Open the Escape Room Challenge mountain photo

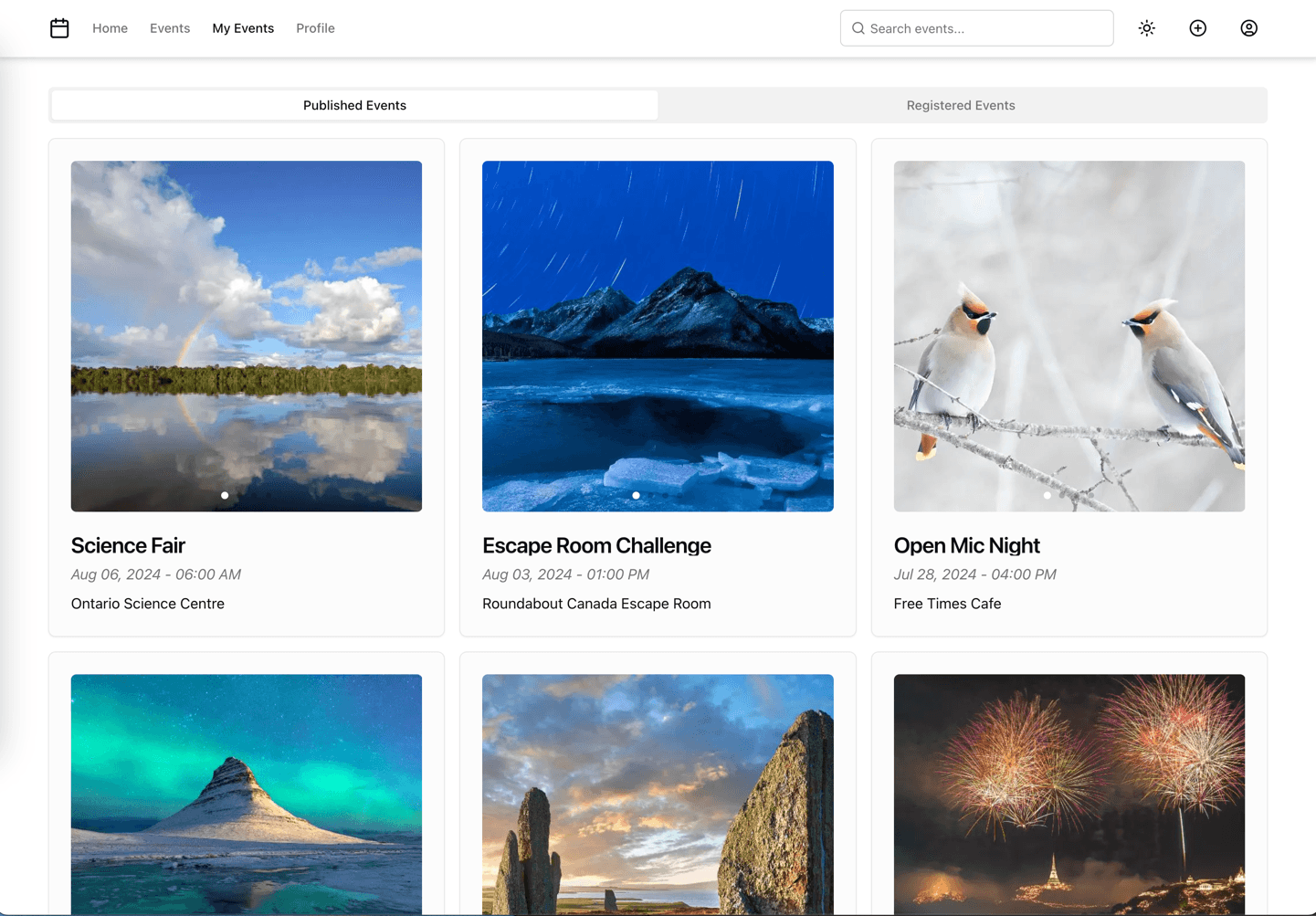click(x=658, y=336)
